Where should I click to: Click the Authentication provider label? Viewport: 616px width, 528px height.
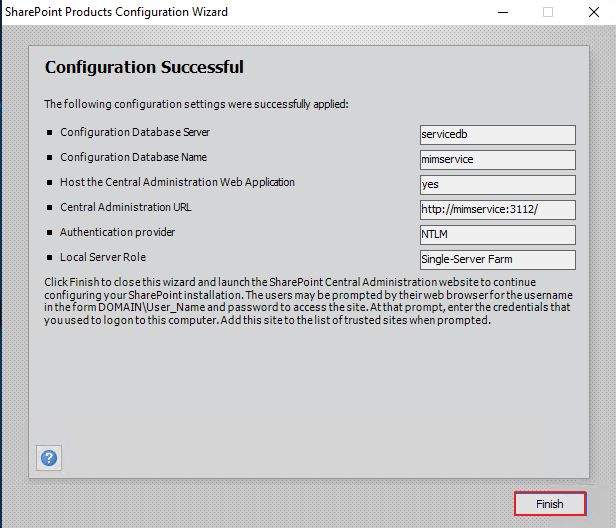point(117,232)
